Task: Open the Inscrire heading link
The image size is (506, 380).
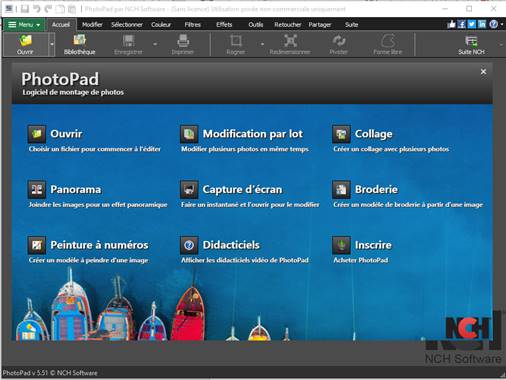Action: click(373, 245)
